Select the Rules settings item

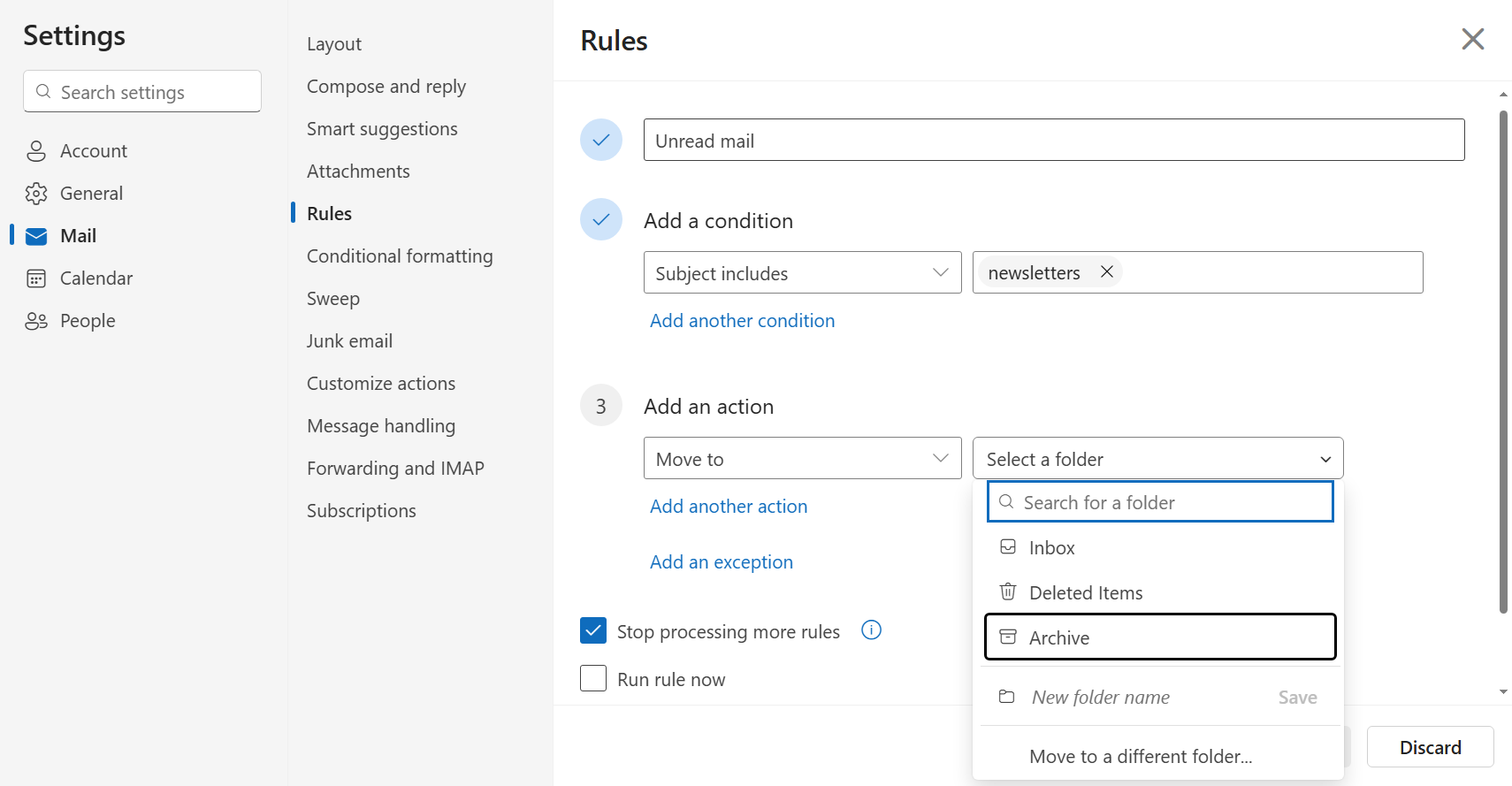point(329,214)
